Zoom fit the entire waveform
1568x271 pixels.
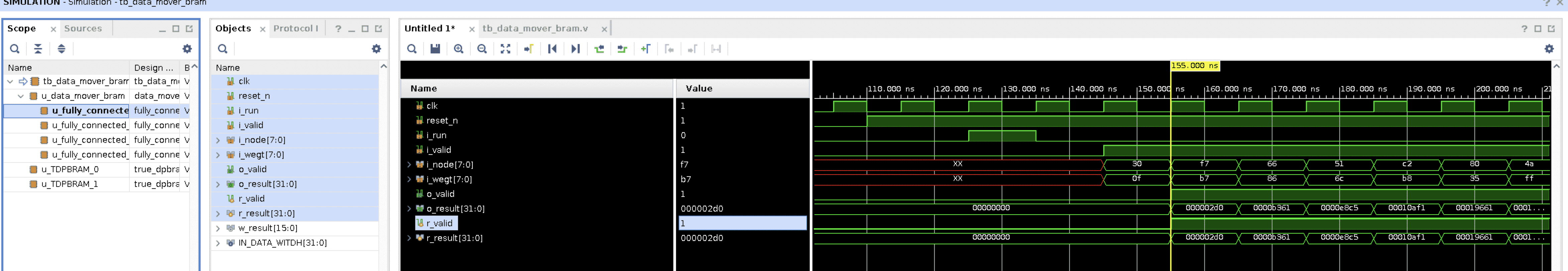coord(505,49)
